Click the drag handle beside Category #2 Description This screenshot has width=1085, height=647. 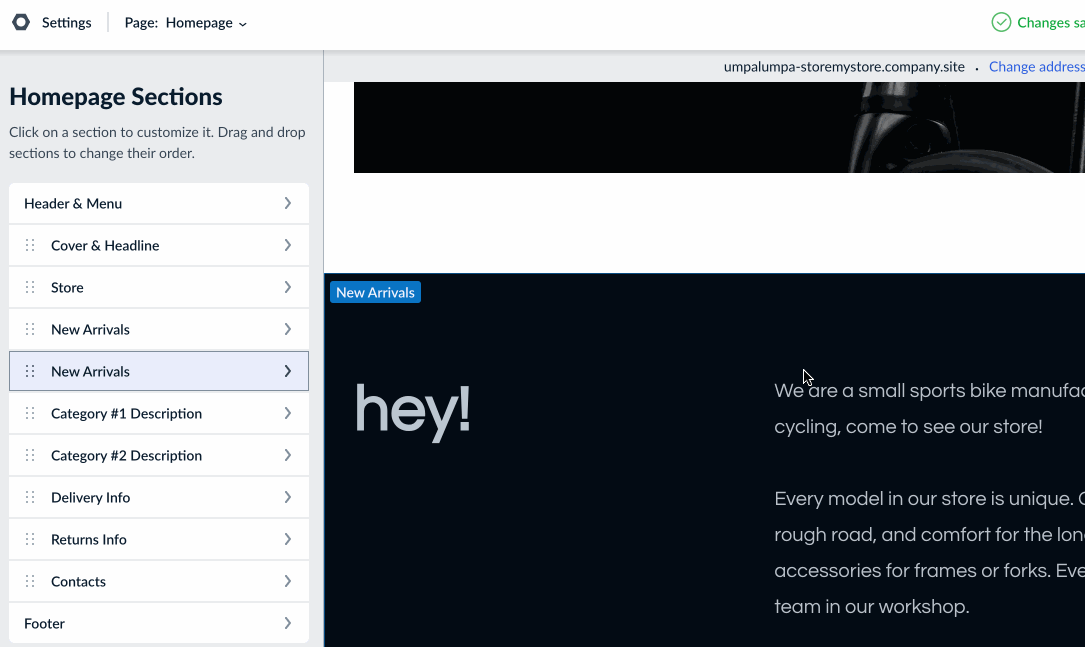tap(30, 455)
